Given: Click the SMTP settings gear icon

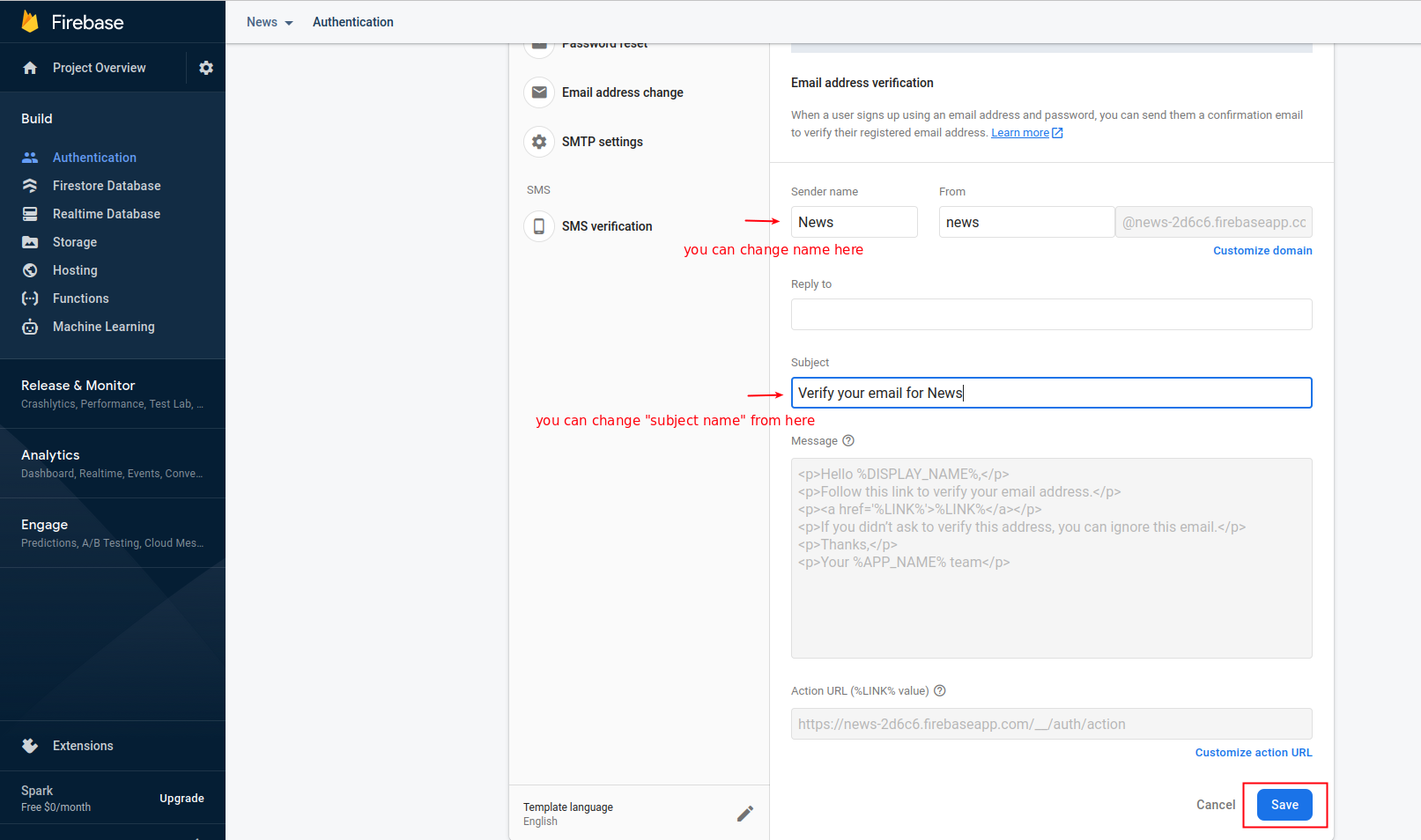Looking at the screenshot, I should (x=539, y=142).
